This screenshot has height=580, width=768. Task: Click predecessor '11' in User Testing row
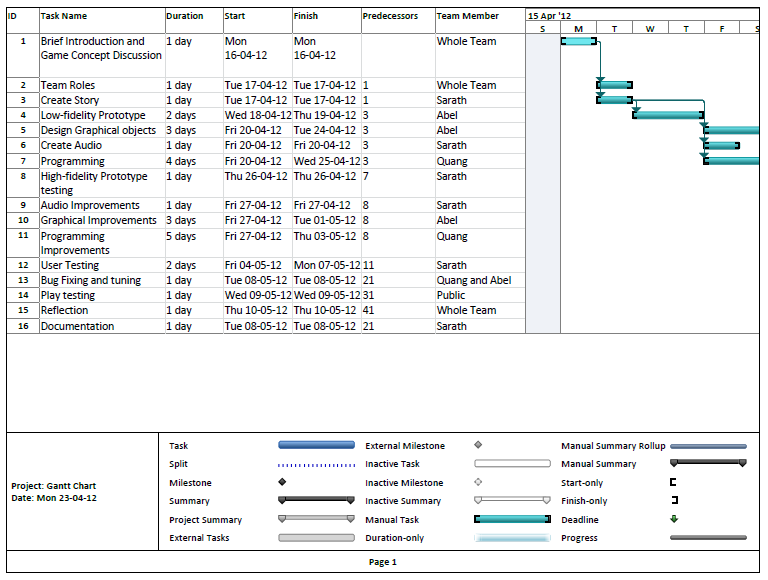(368, 266)
